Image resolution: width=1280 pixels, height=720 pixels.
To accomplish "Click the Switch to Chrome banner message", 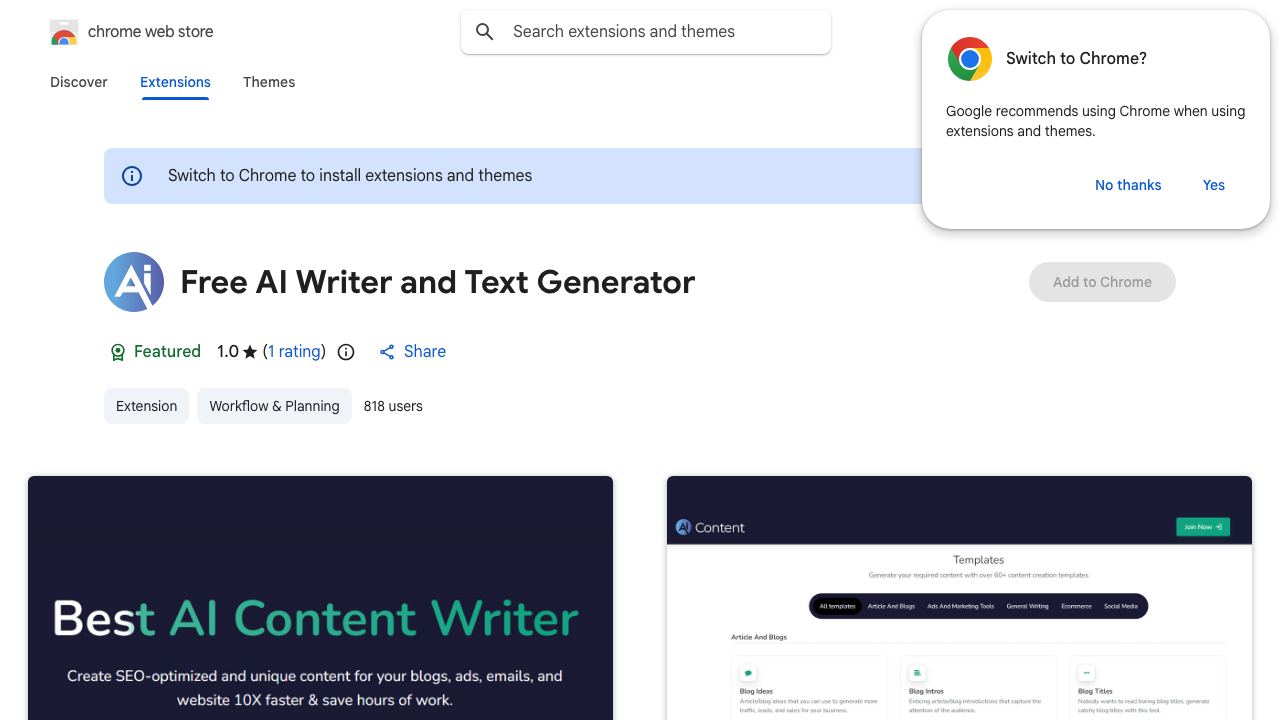I will click(x=350, y=176).
